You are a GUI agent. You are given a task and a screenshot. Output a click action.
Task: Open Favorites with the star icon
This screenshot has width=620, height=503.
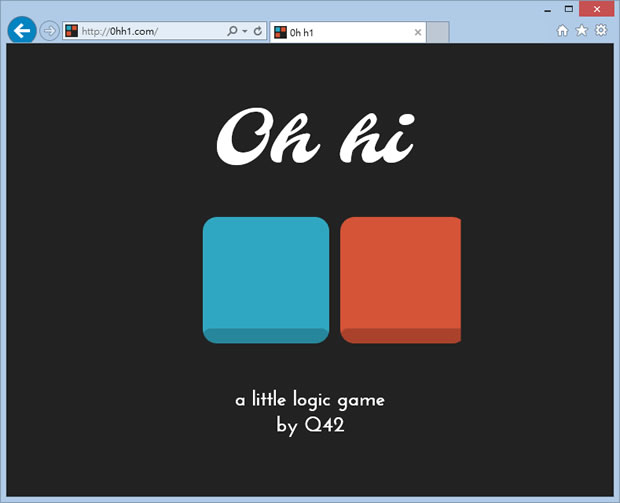[581, 30]
